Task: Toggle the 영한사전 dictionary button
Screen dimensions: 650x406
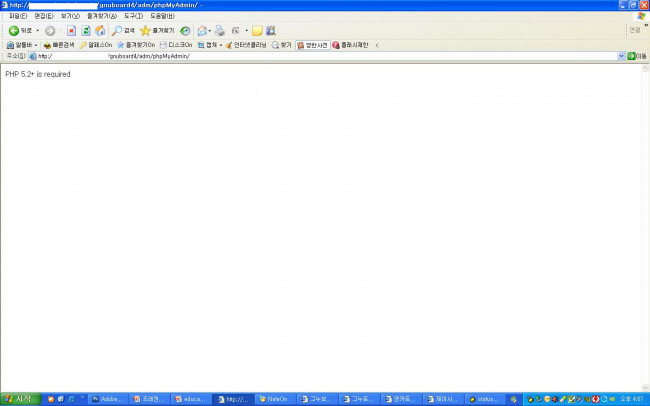Action: [x=313, y=45]
